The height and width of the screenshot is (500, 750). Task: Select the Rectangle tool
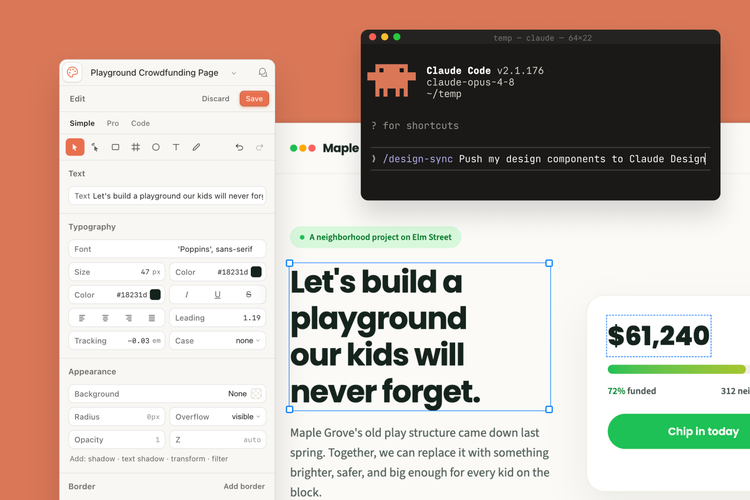[x=115, y=147]
